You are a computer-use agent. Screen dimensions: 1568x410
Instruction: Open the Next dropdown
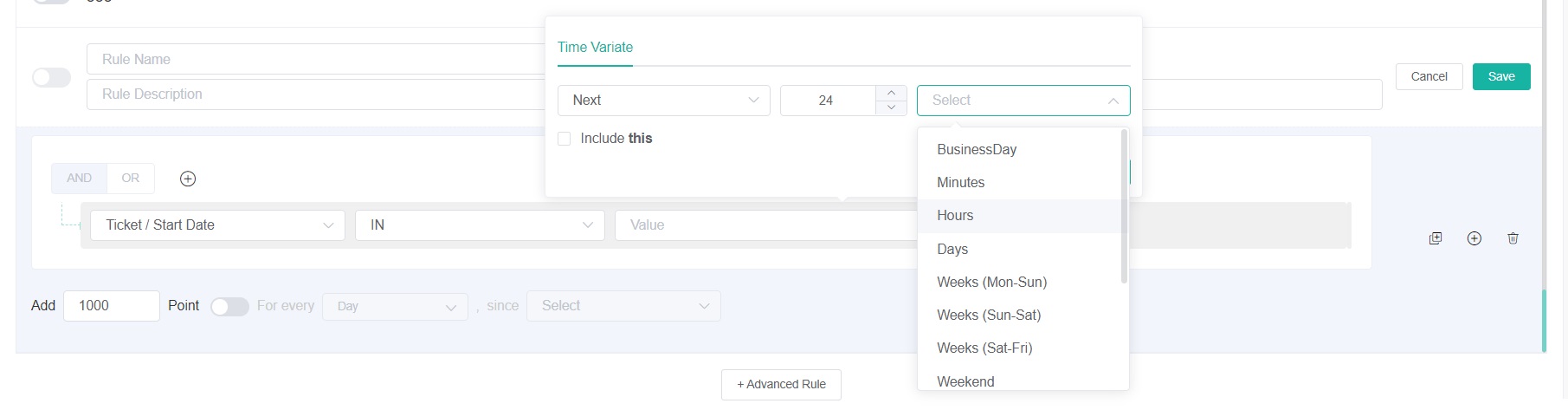tap(663, 101)
